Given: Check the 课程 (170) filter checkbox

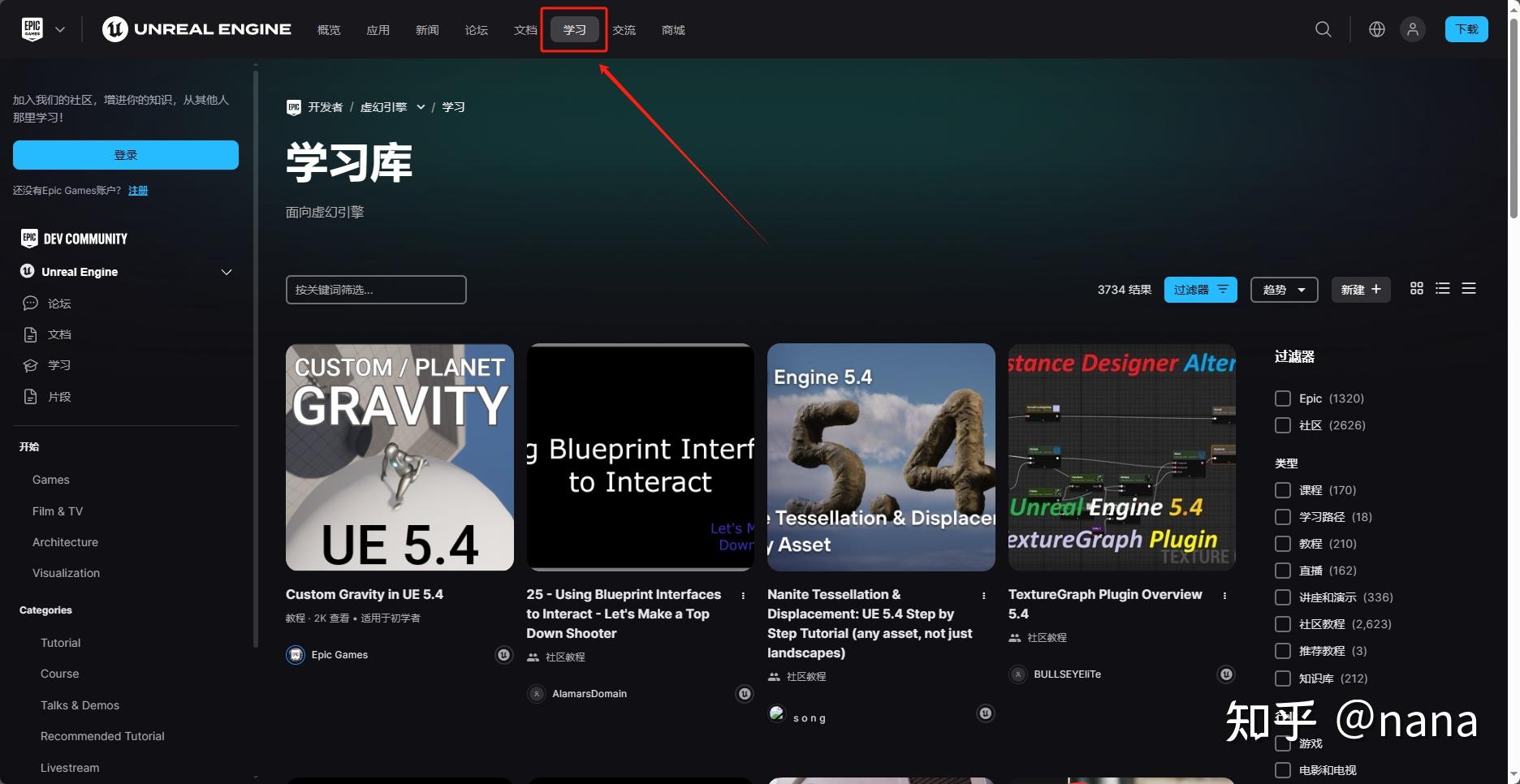Looking at the screenshot, I should click(x=1283, y=490).
